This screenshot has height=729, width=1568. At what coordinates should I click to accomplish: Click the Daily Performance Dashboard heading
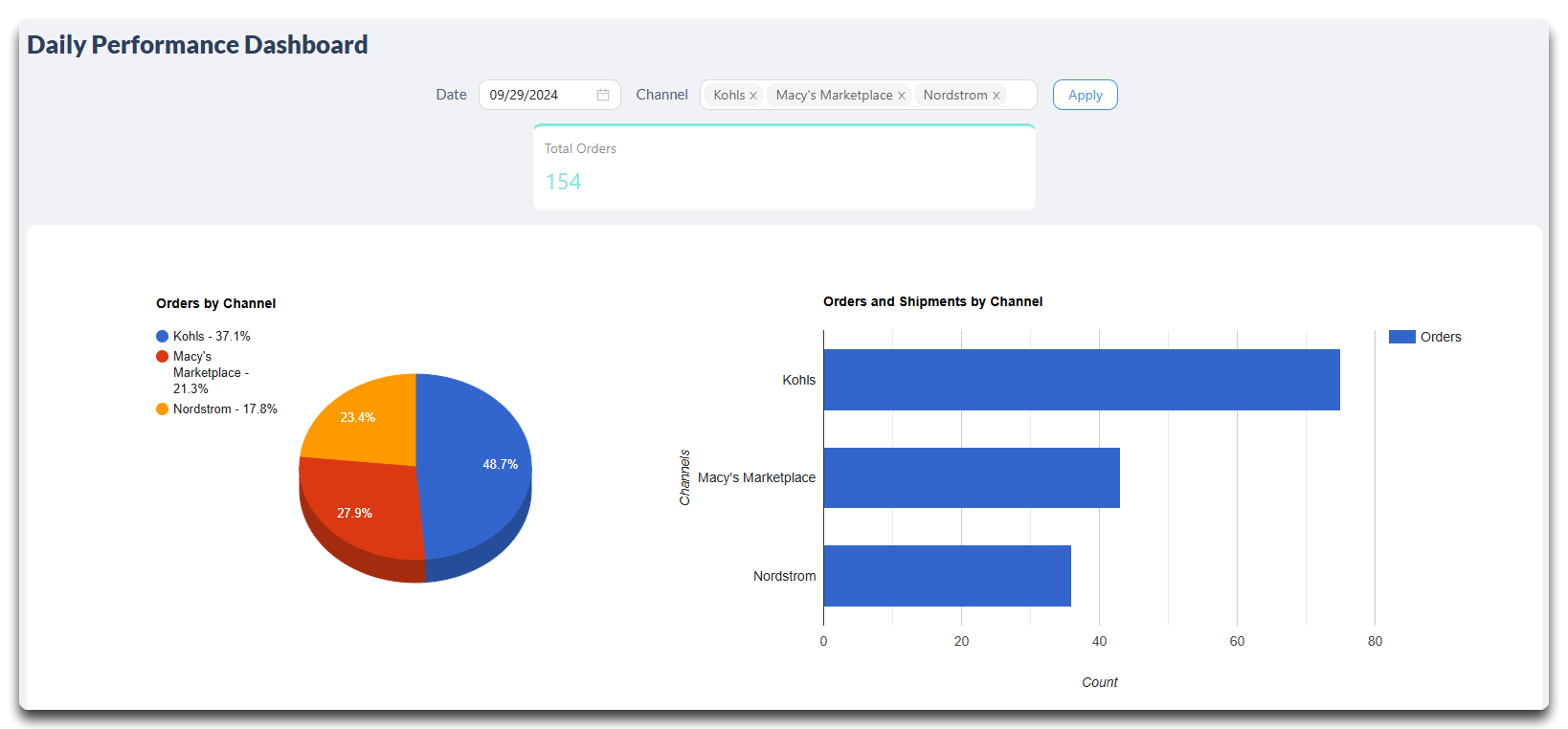point(197,45)
